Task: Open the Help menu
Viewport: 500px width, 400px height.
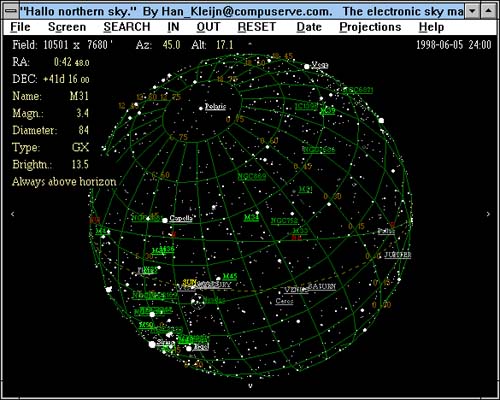Action: coord(431,27)
